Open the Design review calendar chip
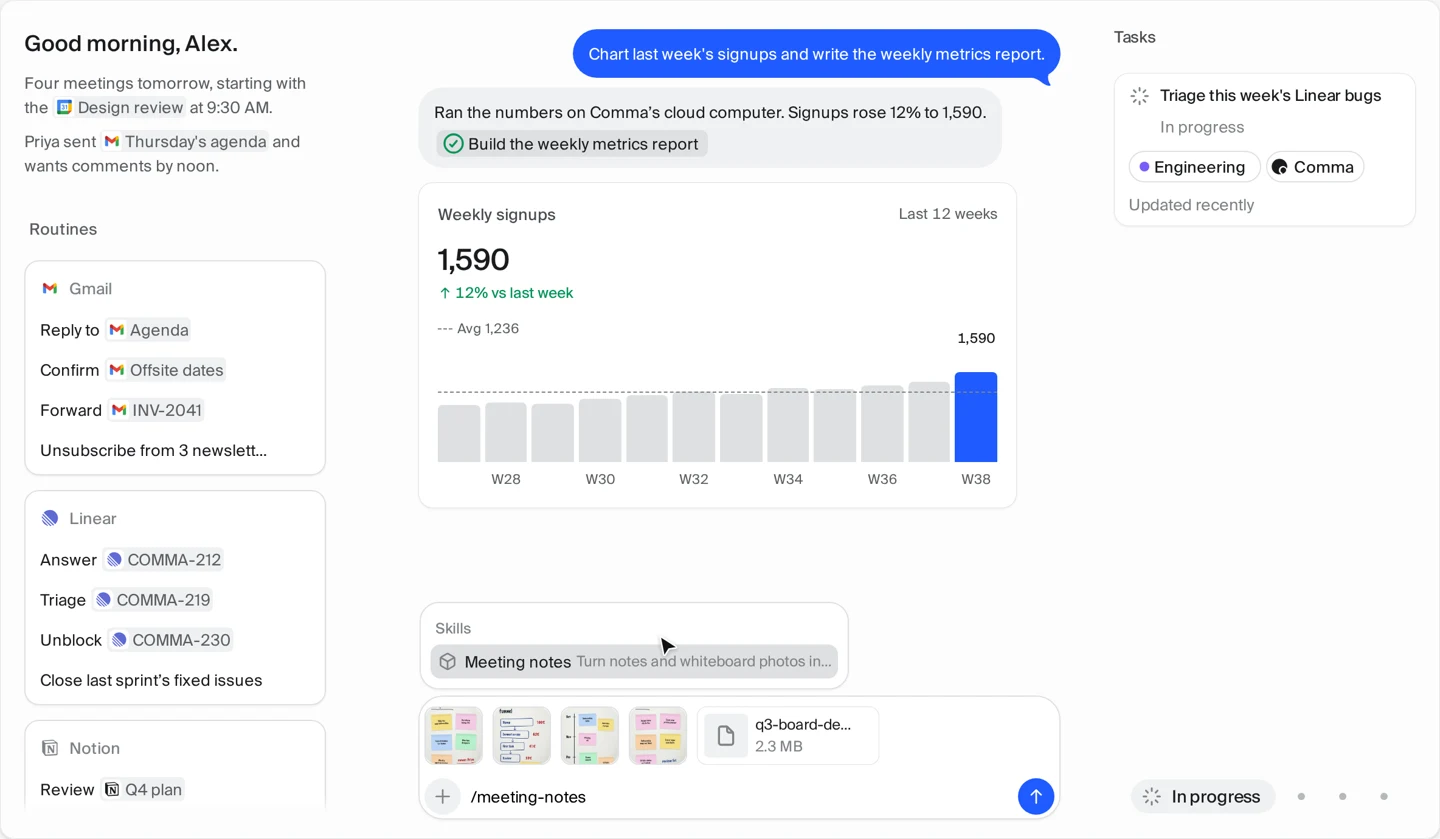The height and width of the screenshot is (839, 1440). 120,107
